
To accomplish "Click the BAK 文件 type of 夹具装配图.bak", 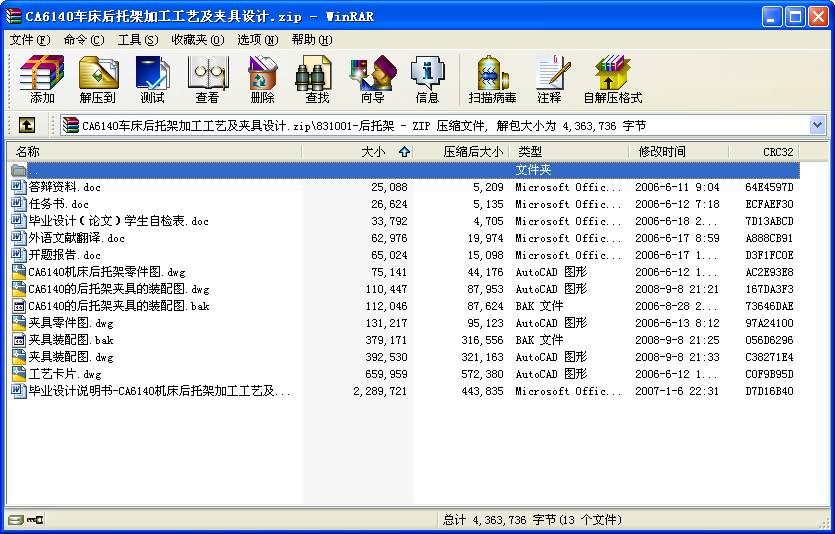I will pyautogui.click(x=539, y=340).
